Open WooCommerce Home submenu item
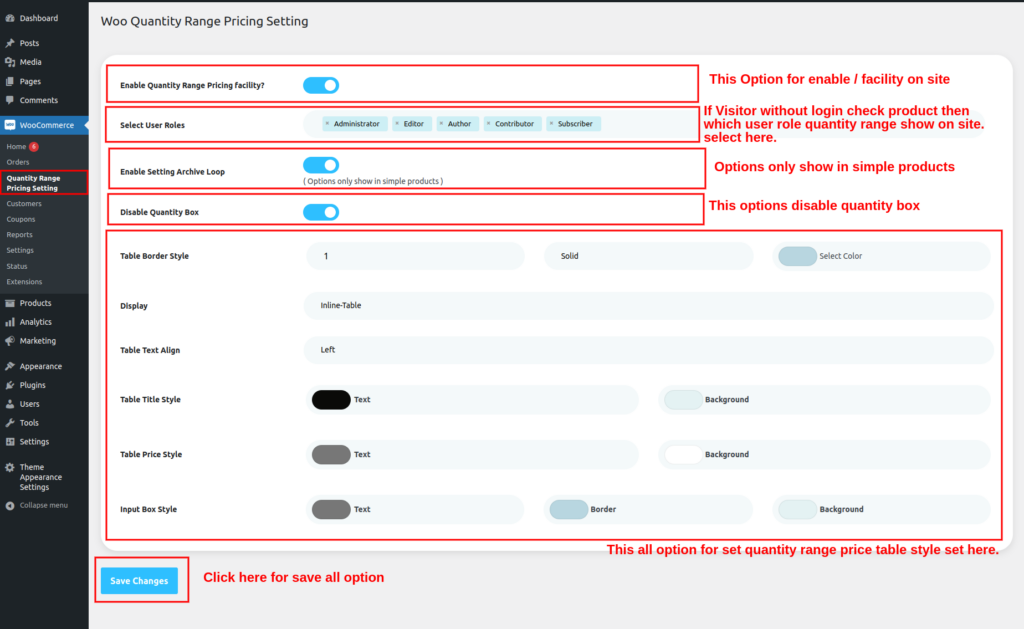The width and height of the screenshot is (1024, 629). [x=16, y=146]
